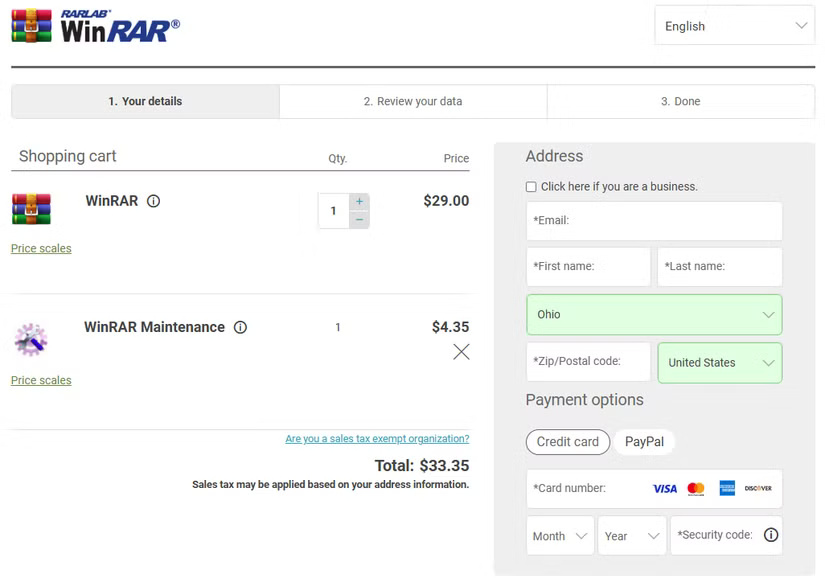This screenshot has width=825, height=582.
Task: Switch payment method to PayPal
Action: click(x=644, y=441)
